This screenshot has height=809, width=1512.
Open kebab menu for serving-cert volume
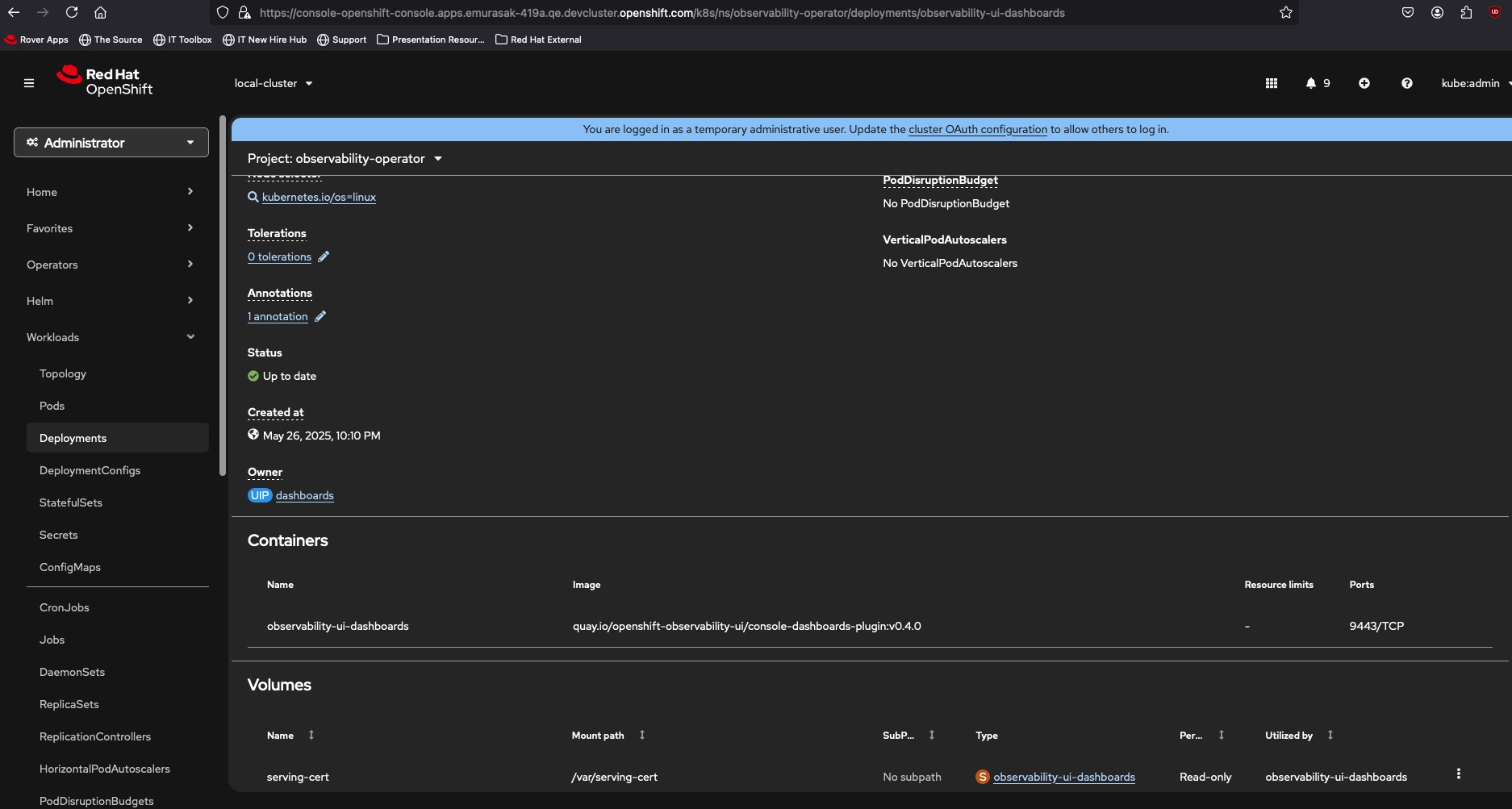click(x=1459, y=774)
